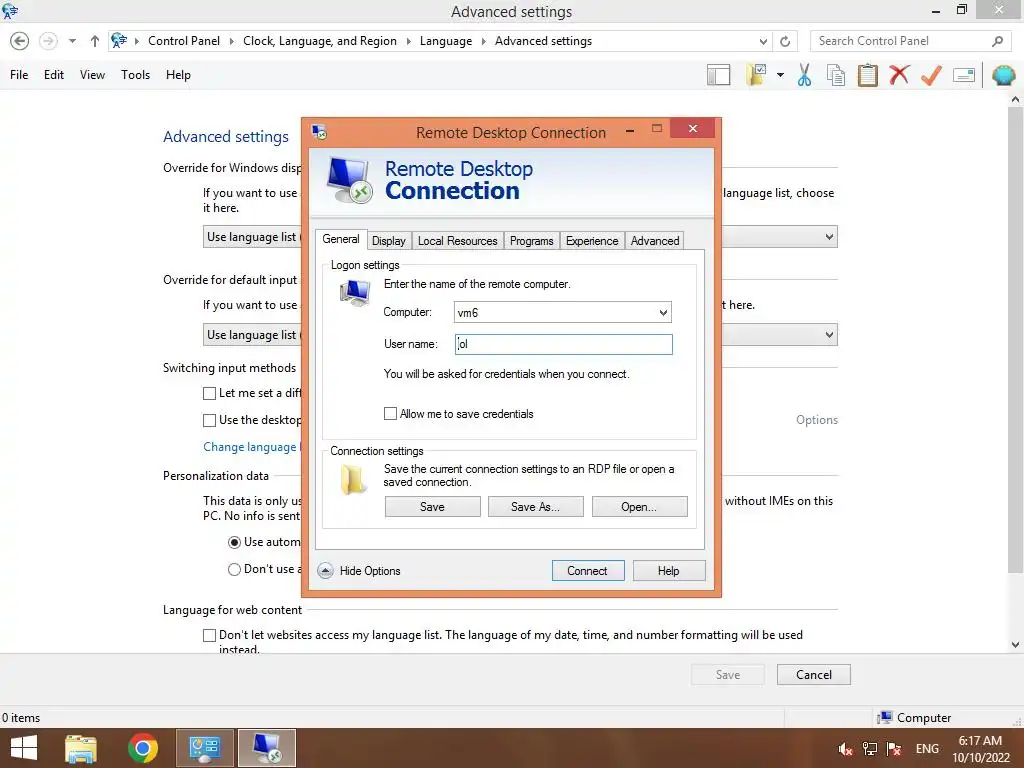Screen dimensions: 1024x768
Task: Open the default input method dropdown
Action: coord(829,335)
